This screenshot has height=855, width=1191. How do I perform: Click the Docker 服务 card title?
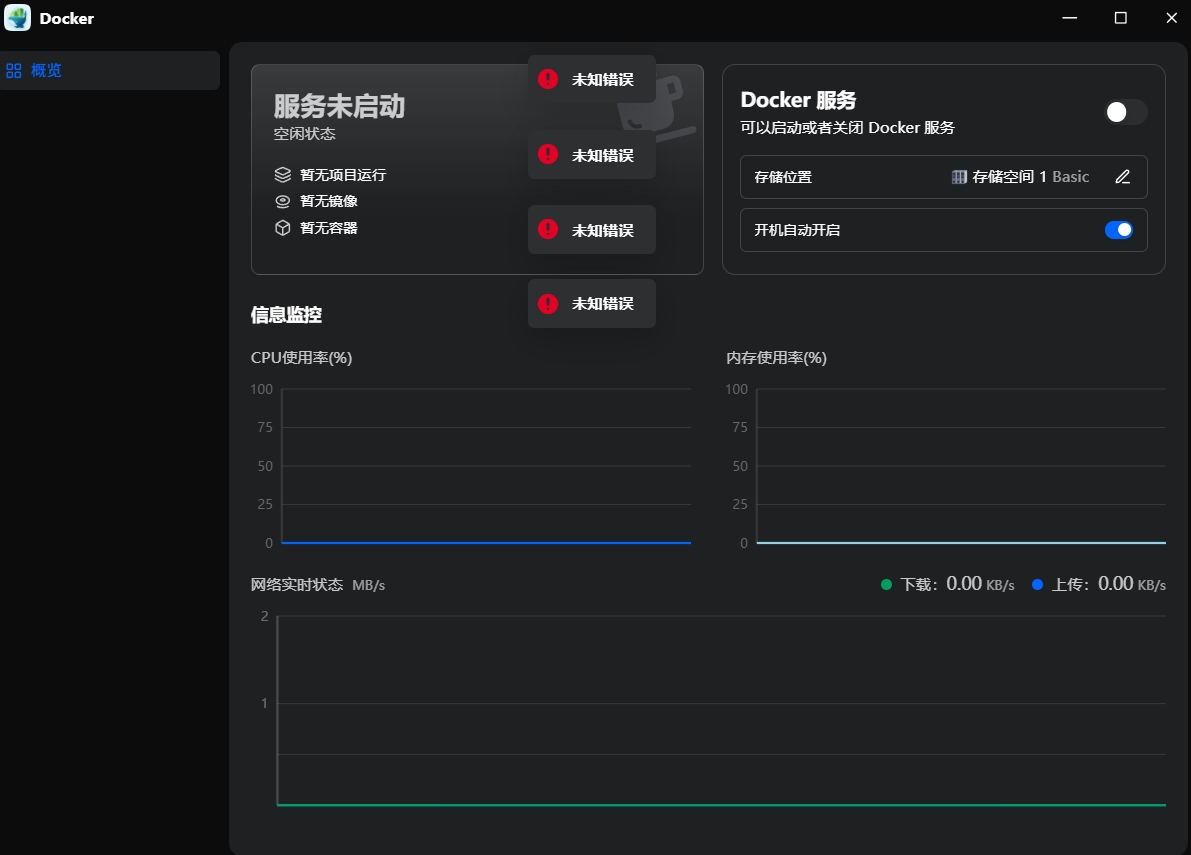click(798, 100)
